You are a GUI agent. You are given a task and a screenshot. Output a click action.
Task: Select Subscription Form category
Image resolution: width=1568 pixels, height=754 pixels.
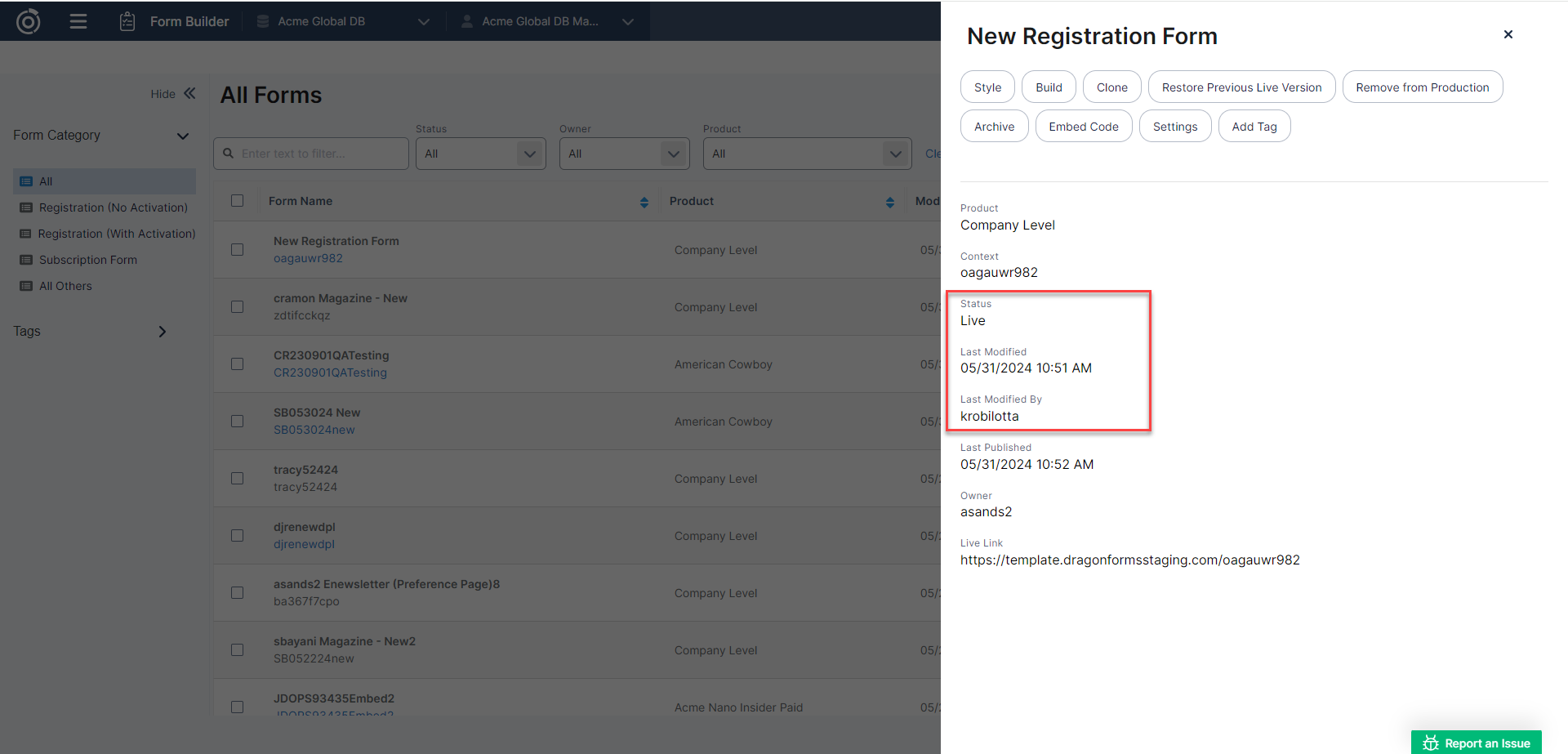click(x=88, y=260)
